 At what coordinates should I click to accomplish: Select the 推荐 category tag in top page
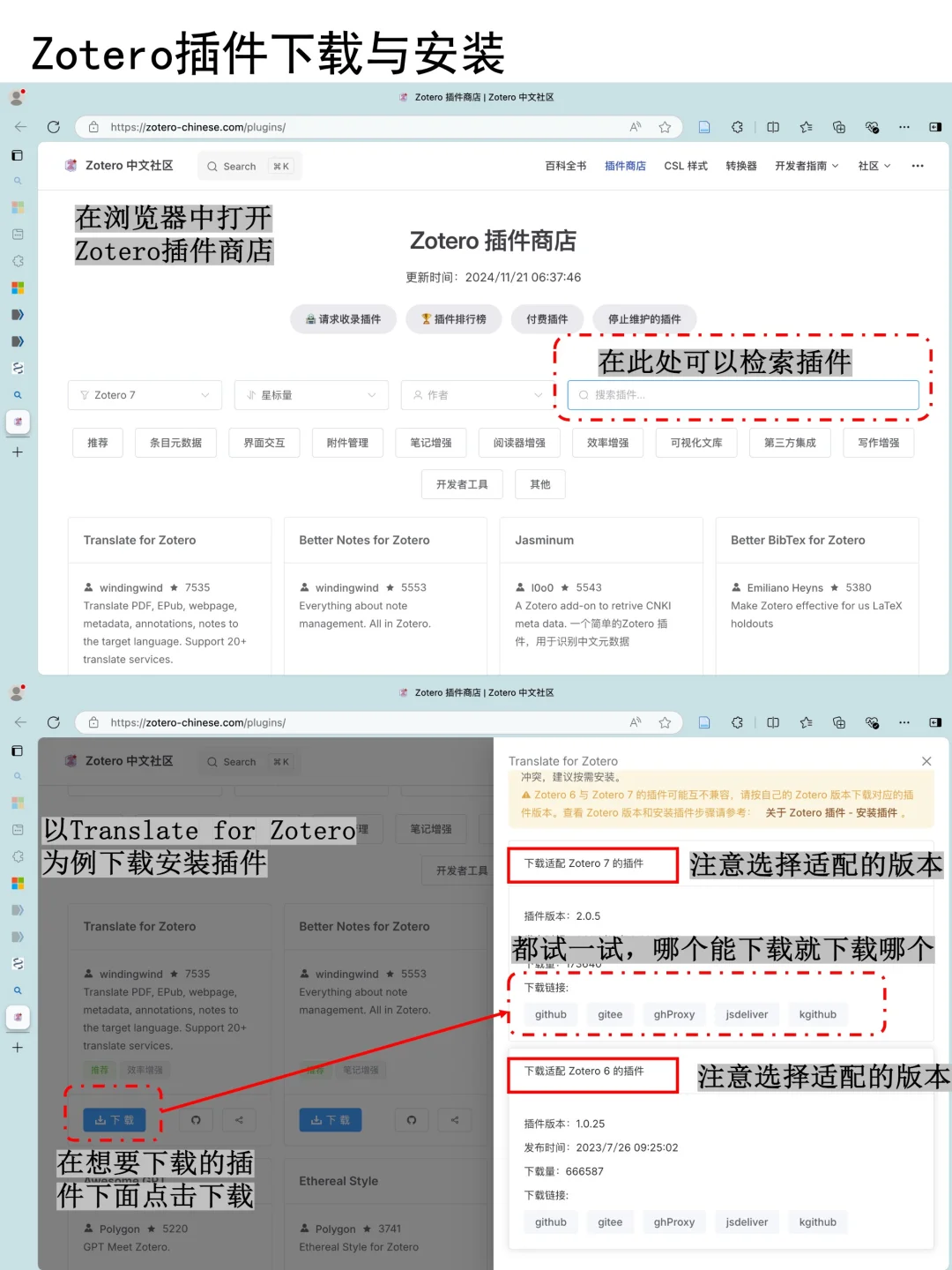coord(98,443)
